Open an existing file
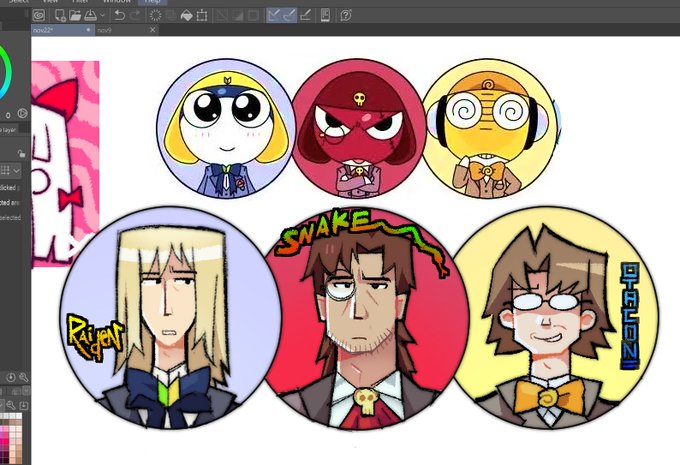This screenshot has width=680, height=465. [75, 16]
